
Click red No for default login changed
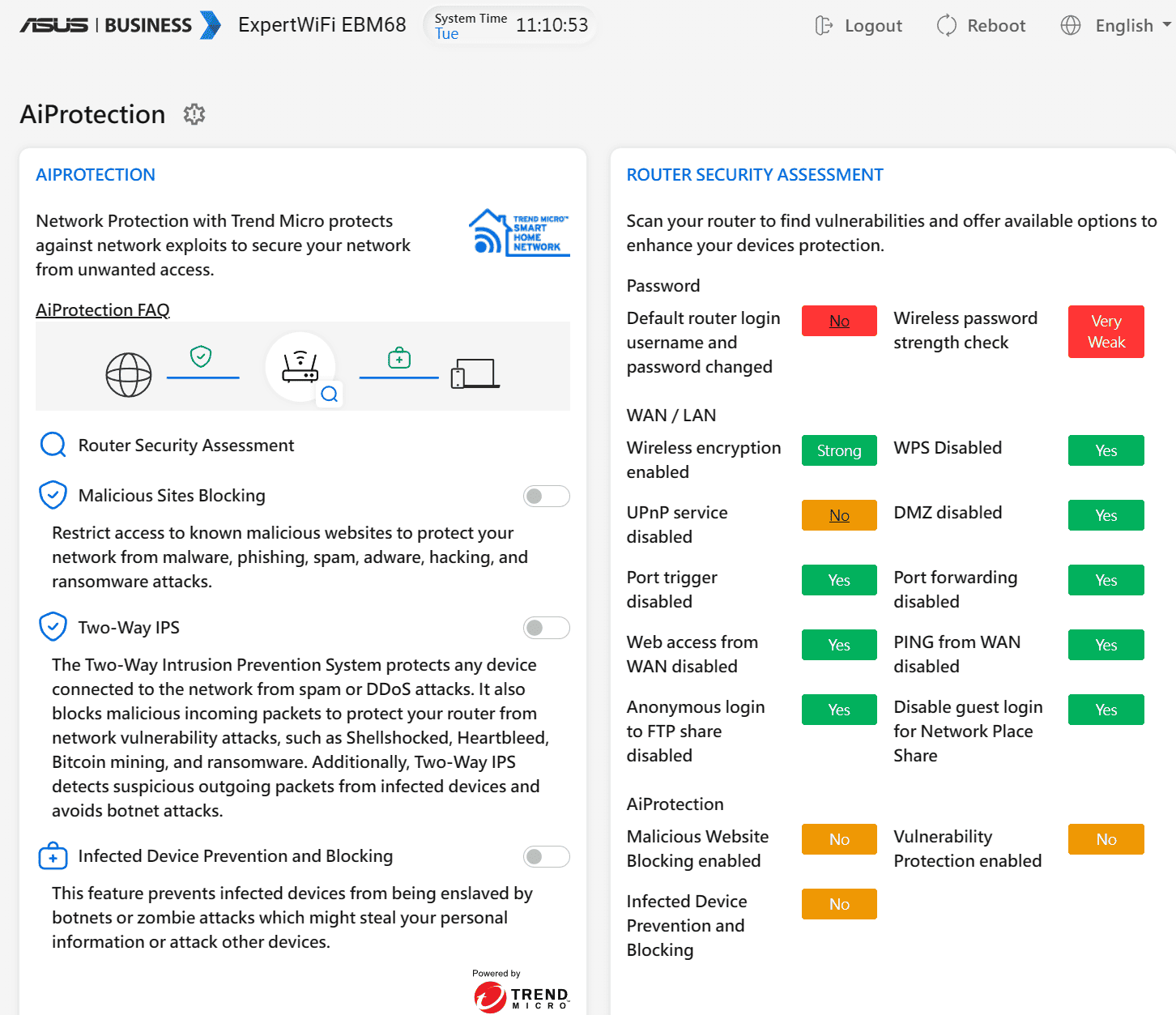[839, 321]
